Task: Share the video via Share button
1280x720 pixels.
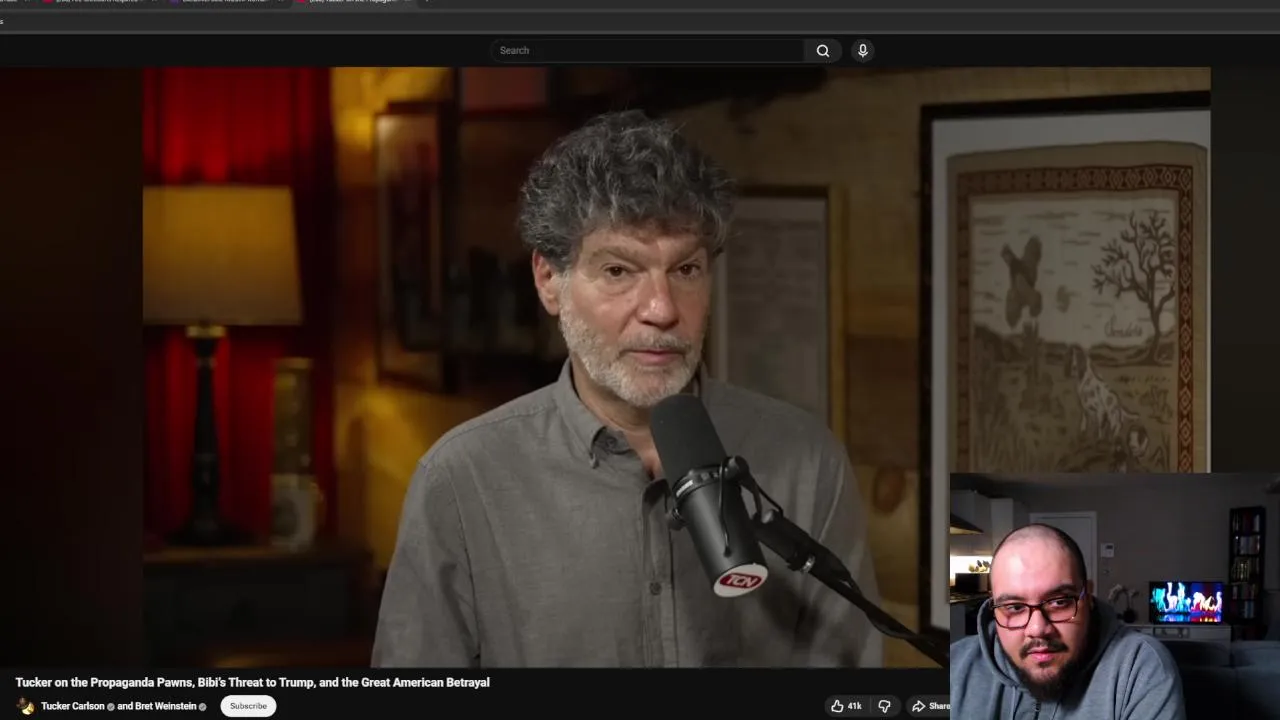Action: (930, 706)
